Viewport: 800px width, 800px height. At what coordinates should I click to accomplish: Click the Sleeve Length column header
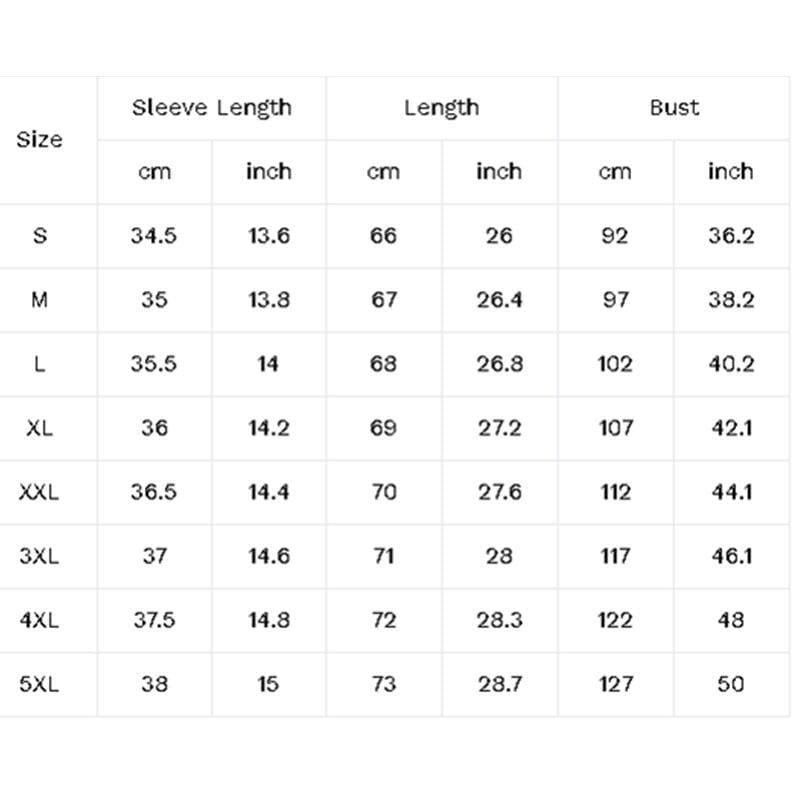click(212, 108)
